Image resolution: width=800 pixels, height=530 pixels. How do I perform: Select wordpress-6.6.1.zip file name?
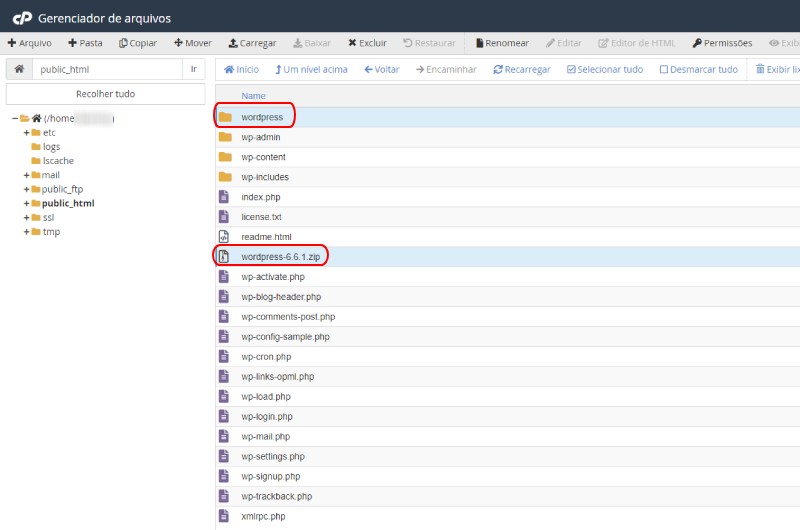pyautogui.click(x=281, y=257)
